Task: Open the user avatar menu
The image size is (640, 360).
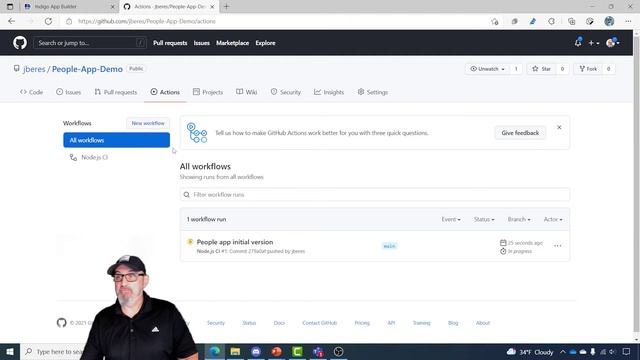Action: [613, 42]
